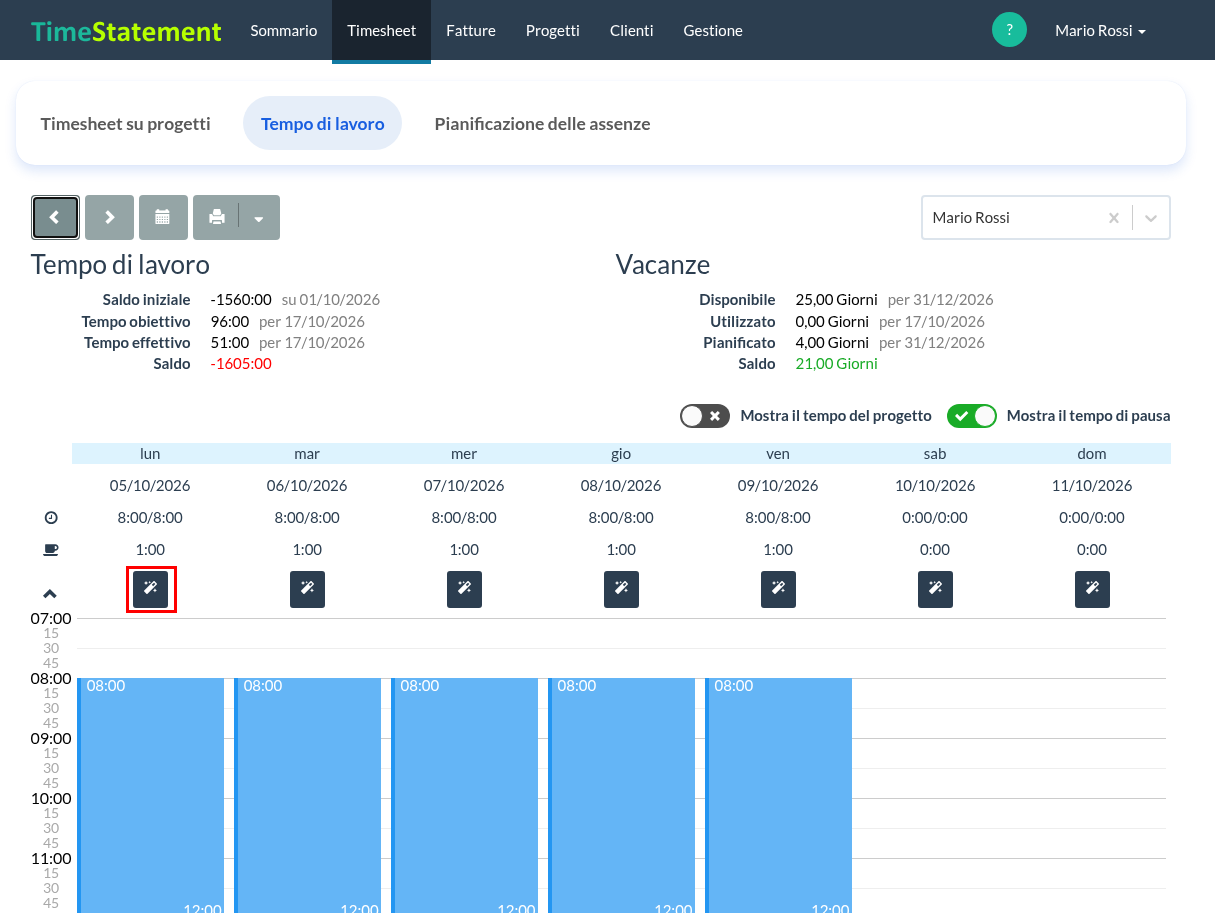
Task: Disable Mostra il tempo di pausa toggle
Action: pos(972,416)
